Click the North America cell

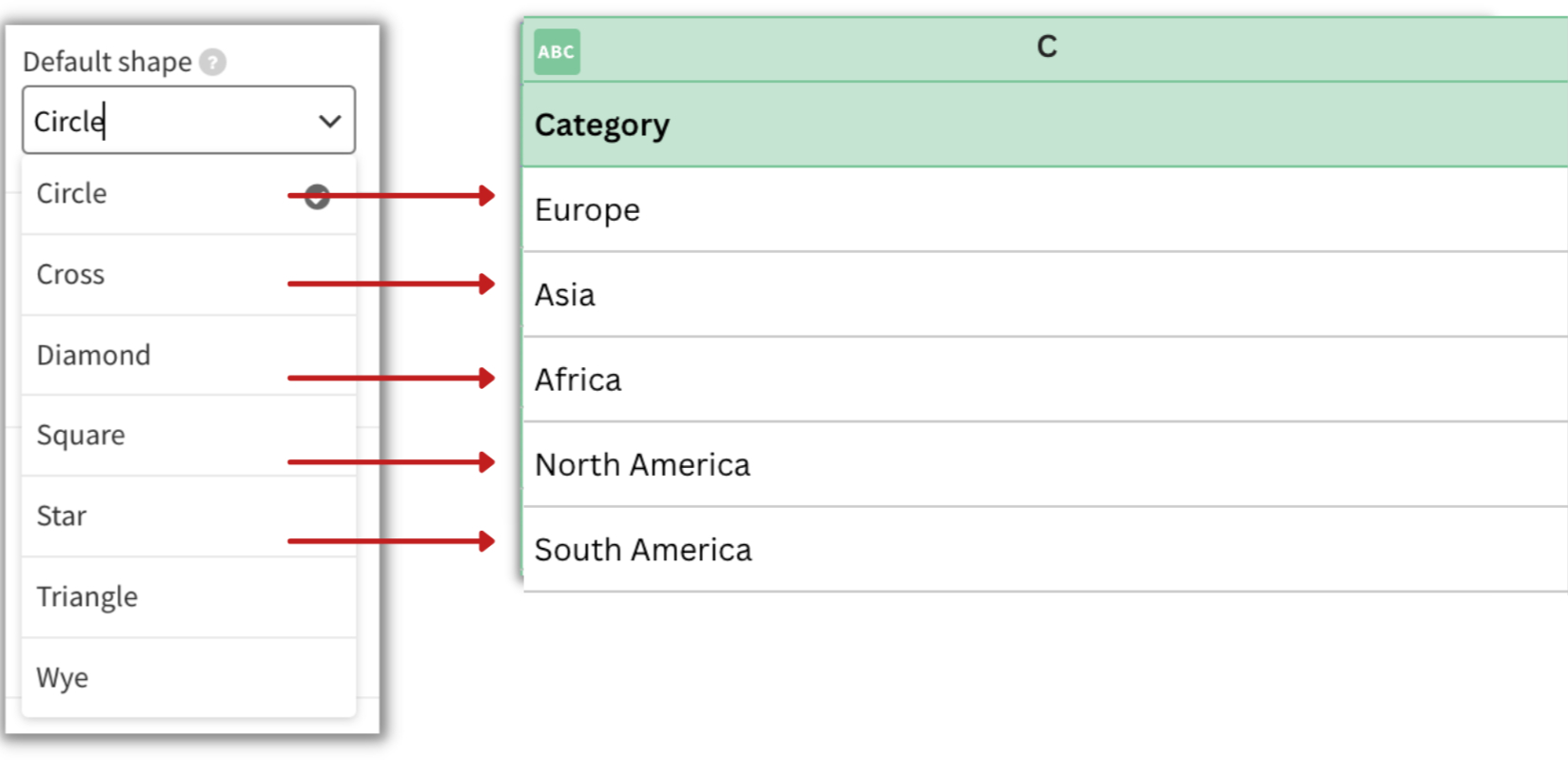(642, 465)
